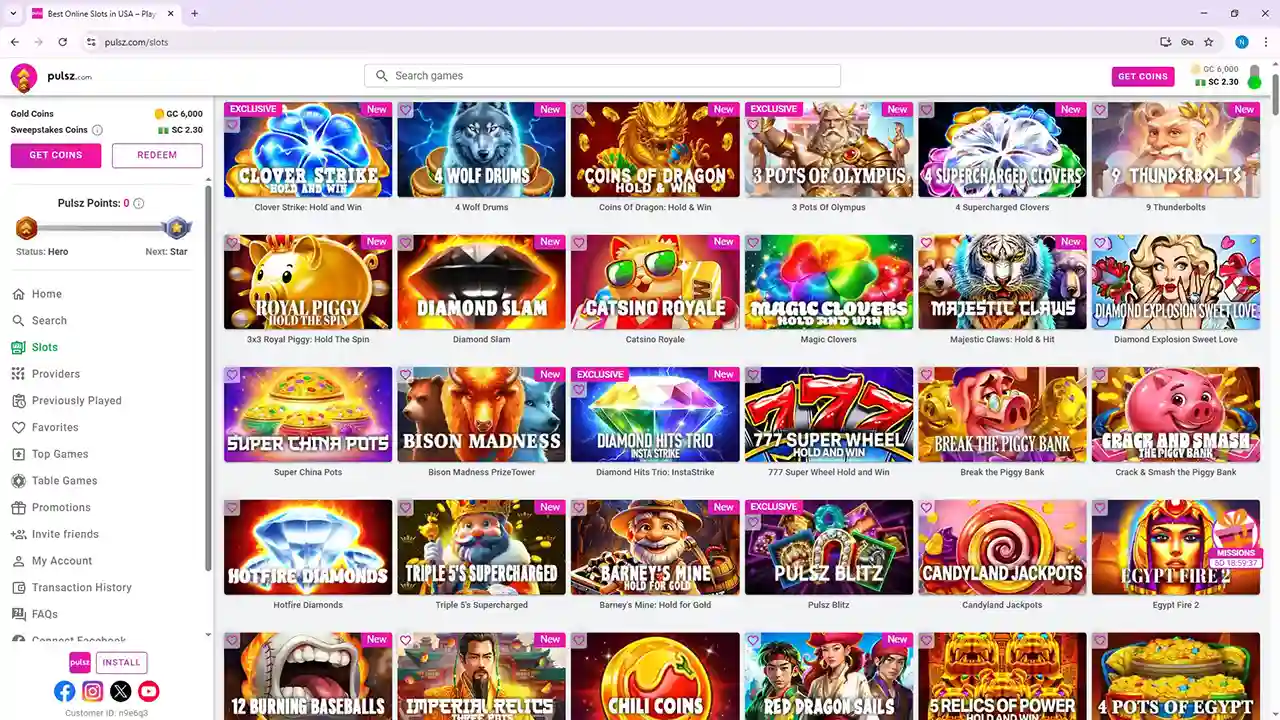Toggle favorite heart on Diamond Slam

tap(405, 243)
